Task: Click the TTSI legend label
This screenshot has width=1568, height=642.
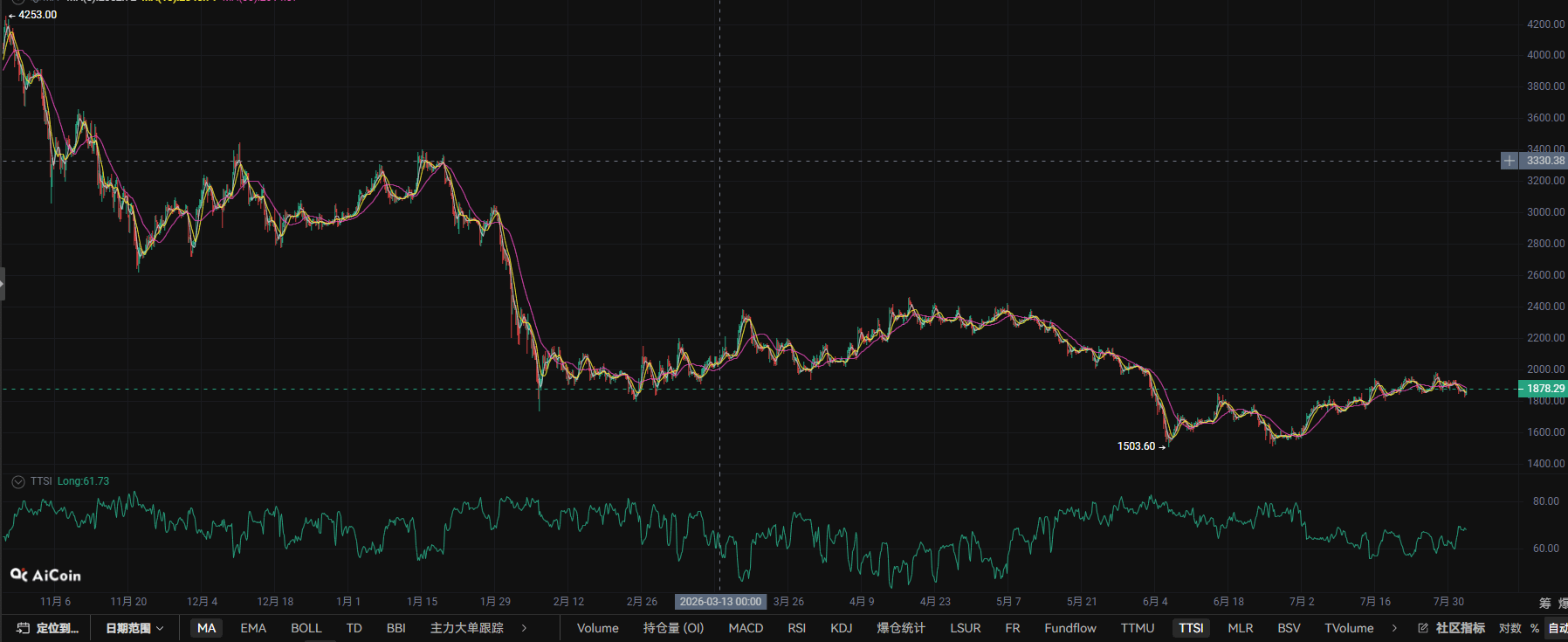Action: click(41, 481)
